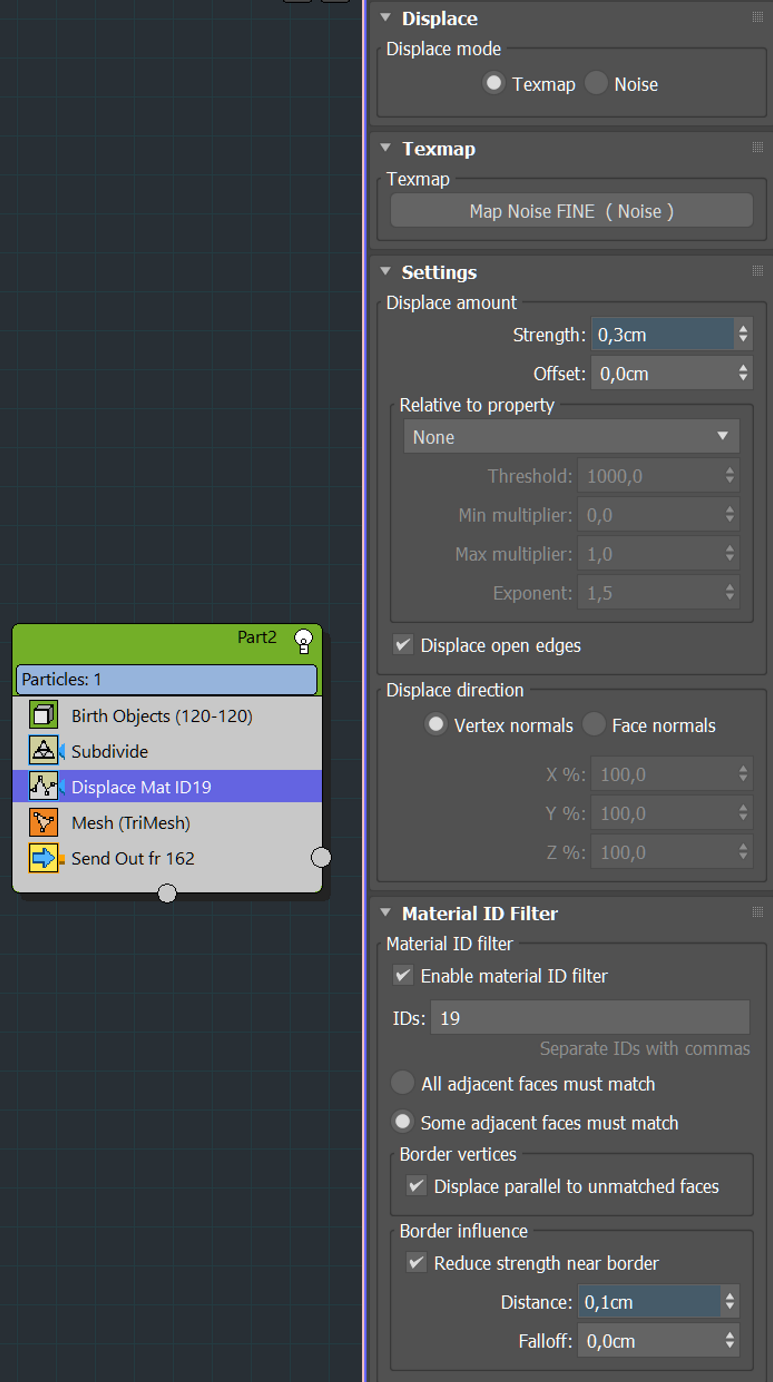This screenshot has width=773, height=1382.
Task: Select the Birth Objects (120-120) operator
Action: coord(167,715)
